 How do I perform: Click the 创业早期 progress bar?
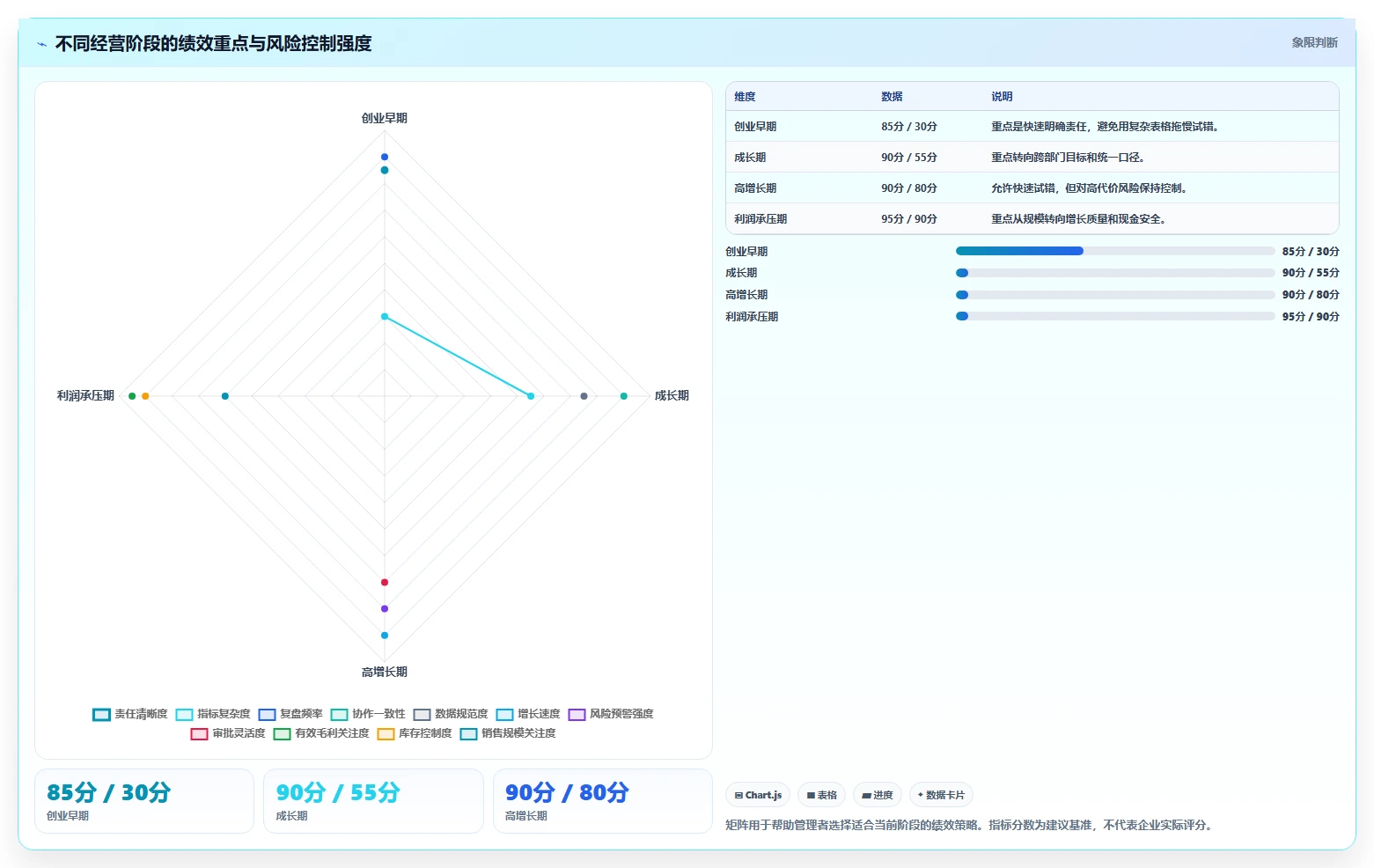pos(1115,251)
